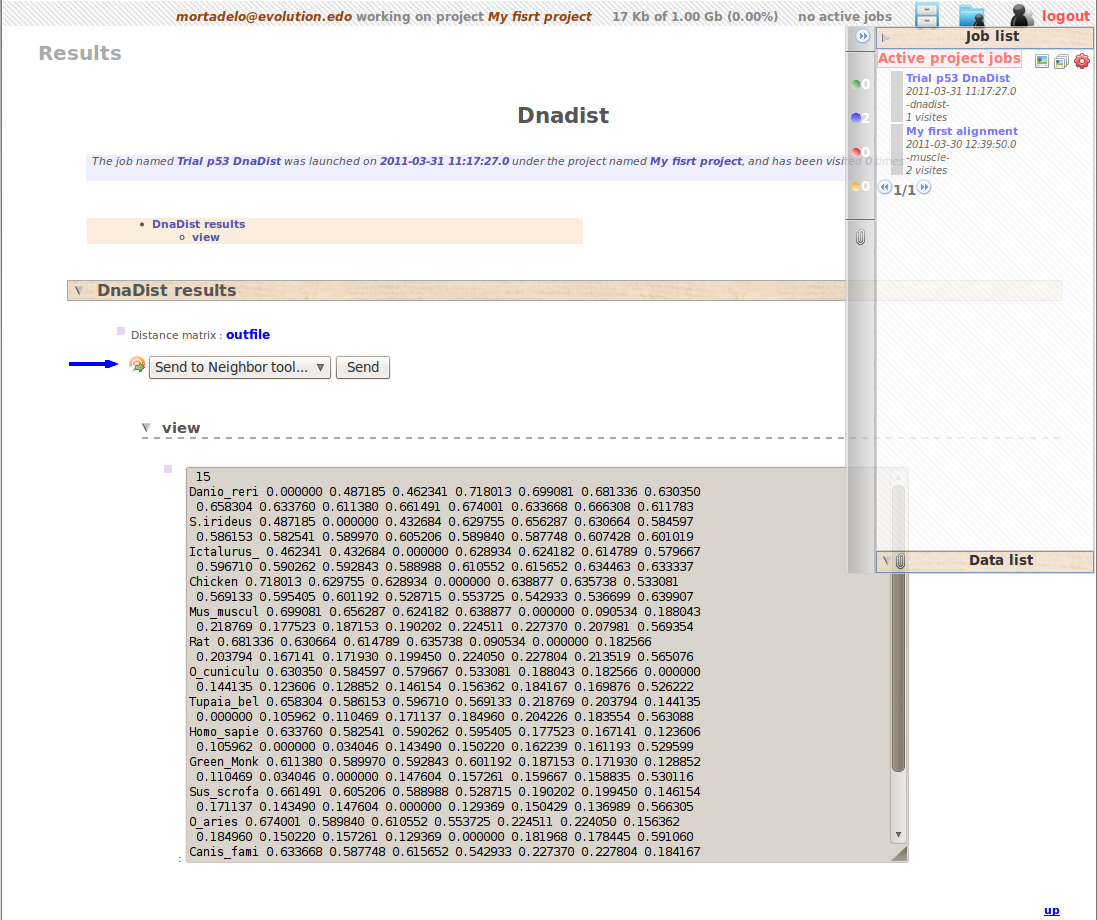Screen dimensions: 1097x920
Task: Click the stacked images icon in job list
Action: 1061,61
